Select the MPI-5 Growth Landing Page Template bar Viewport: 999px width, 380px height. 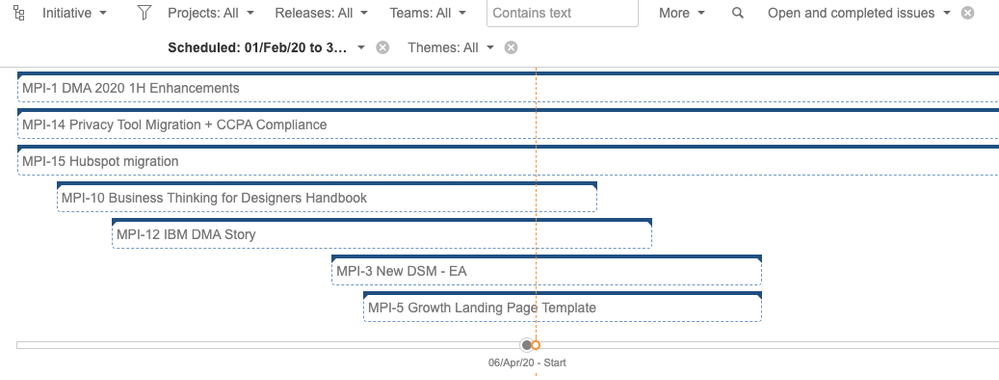pyautogui.click(x=563, y=307)
